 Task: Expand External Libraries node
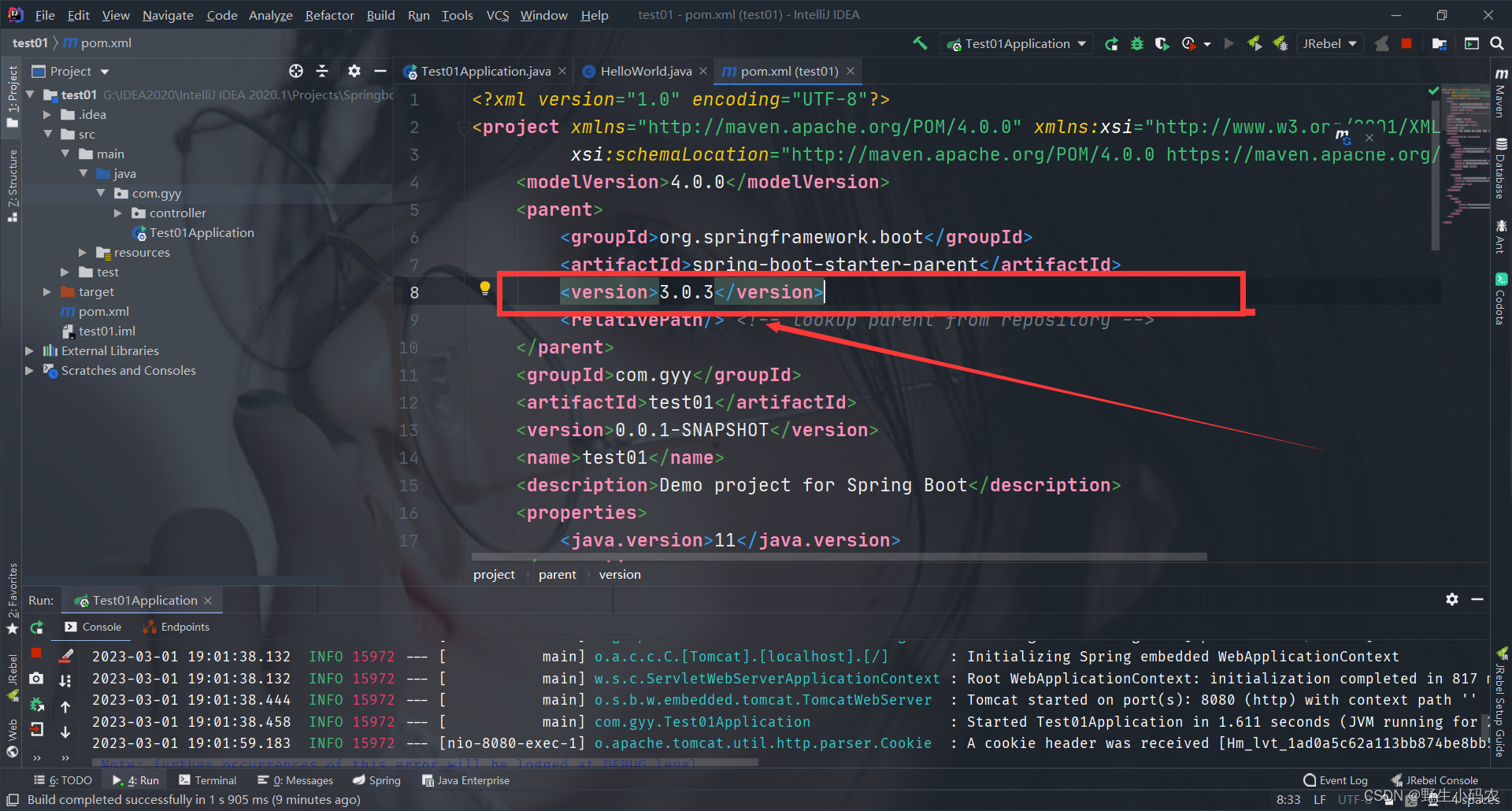(x=30, y=351)
